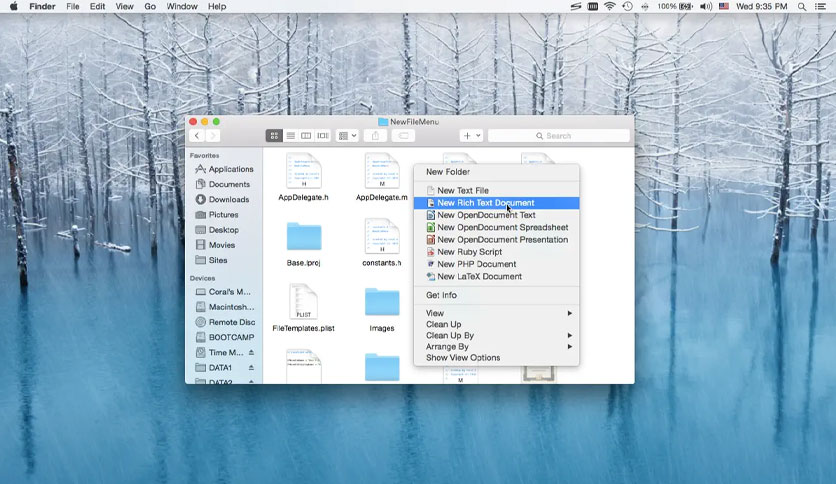Open the Go menu

[x=150, y=6]
